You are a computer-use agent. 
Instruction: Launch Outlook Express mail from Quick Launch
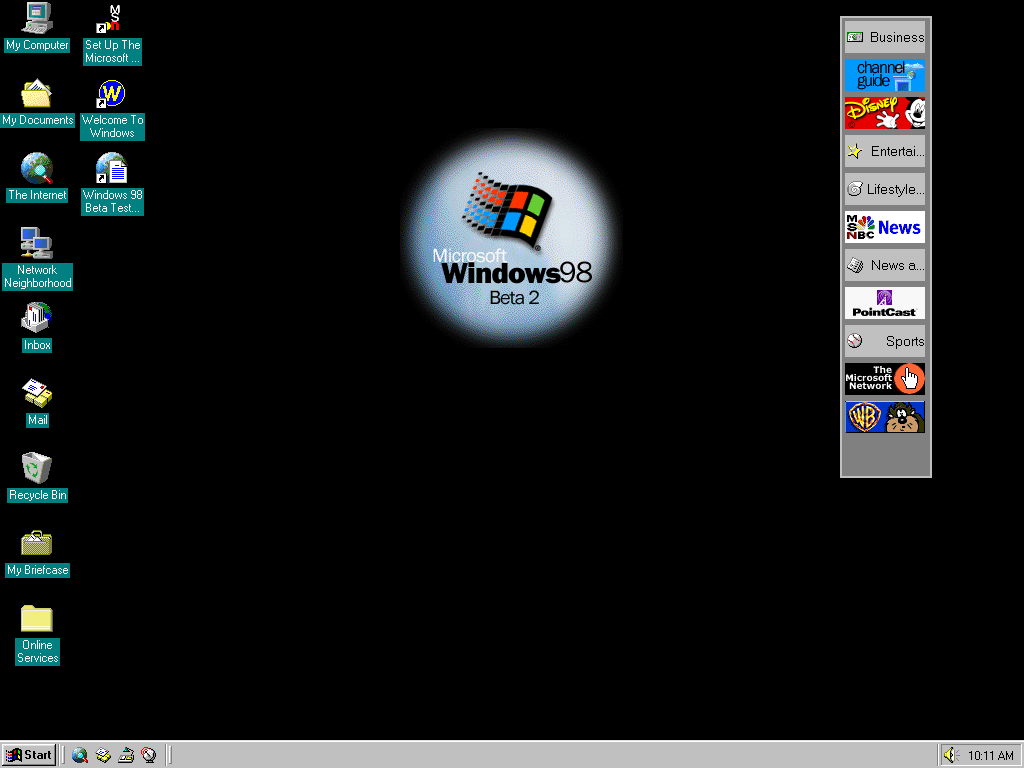point(103,755)
